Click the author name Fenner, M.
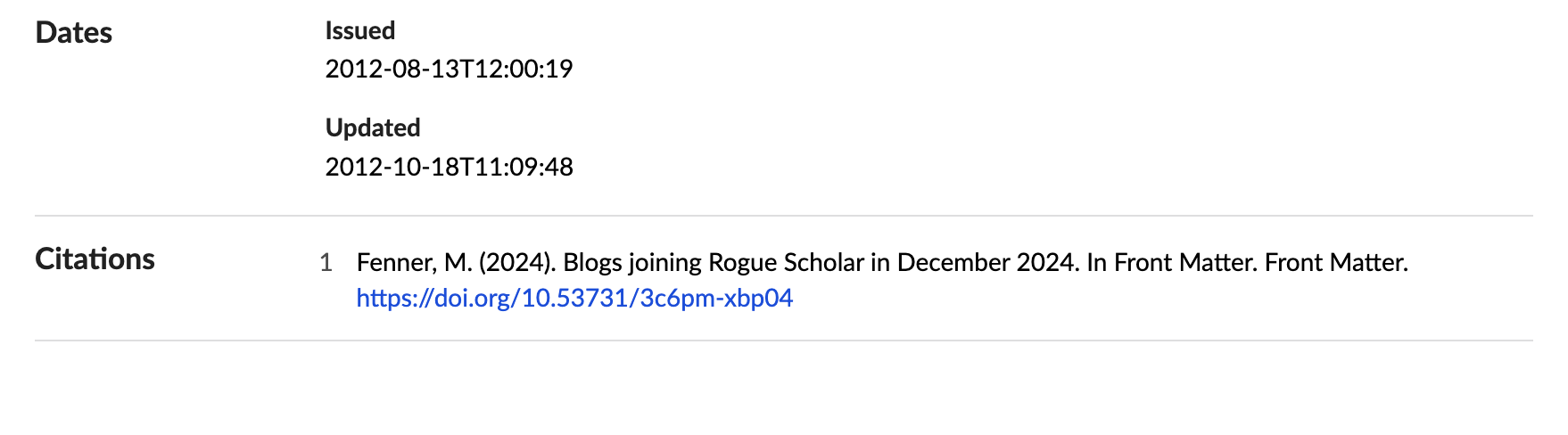This screenshot has height=435, width=1568. pyautogui.click(x=414, y=263)
